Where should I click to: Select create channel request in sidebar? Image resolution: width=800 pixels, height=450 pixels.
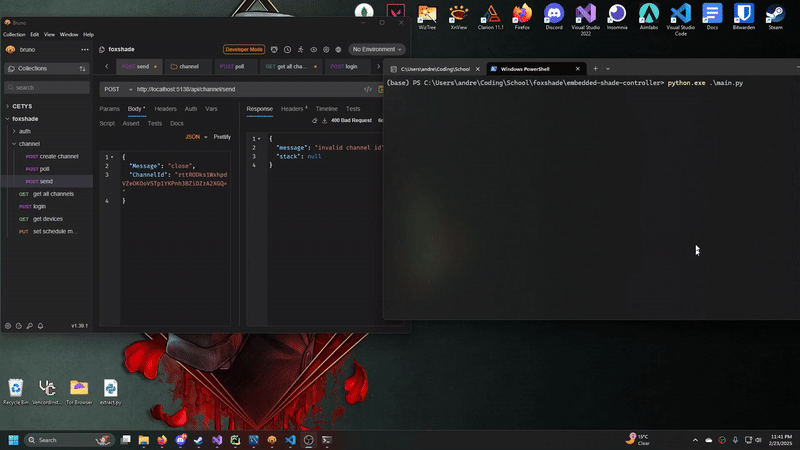pos(52,157)
